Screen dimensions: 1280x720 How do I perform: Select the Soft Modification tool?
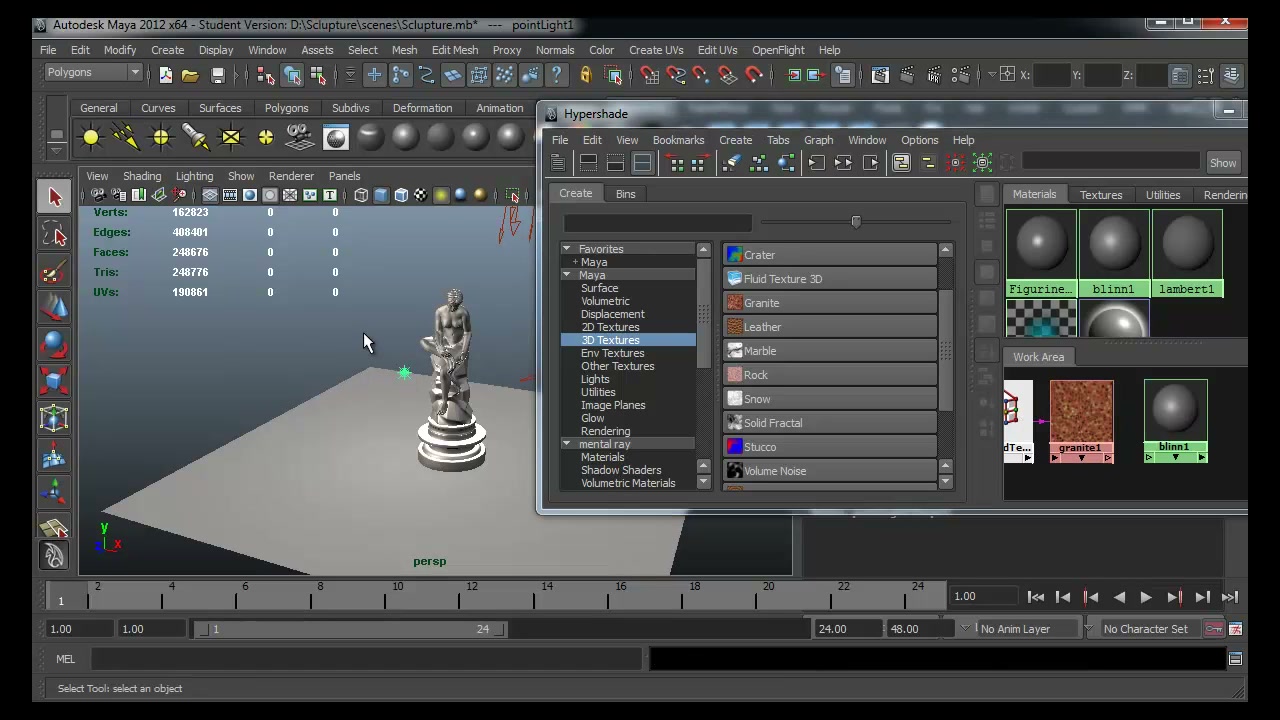(x=55, y=456)
